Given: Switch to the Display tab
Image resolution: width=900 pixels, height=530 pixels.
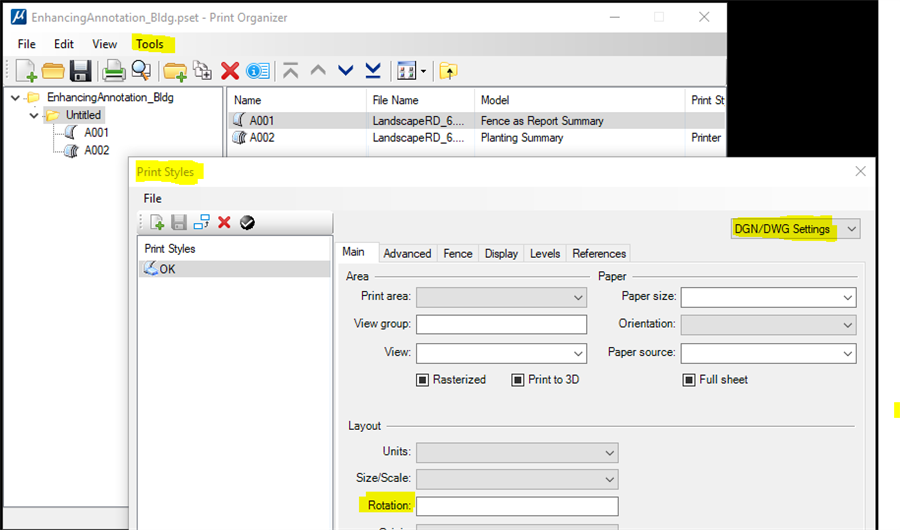Looking at the screenshot, I should pyautogui.click(x=501, y=254).
